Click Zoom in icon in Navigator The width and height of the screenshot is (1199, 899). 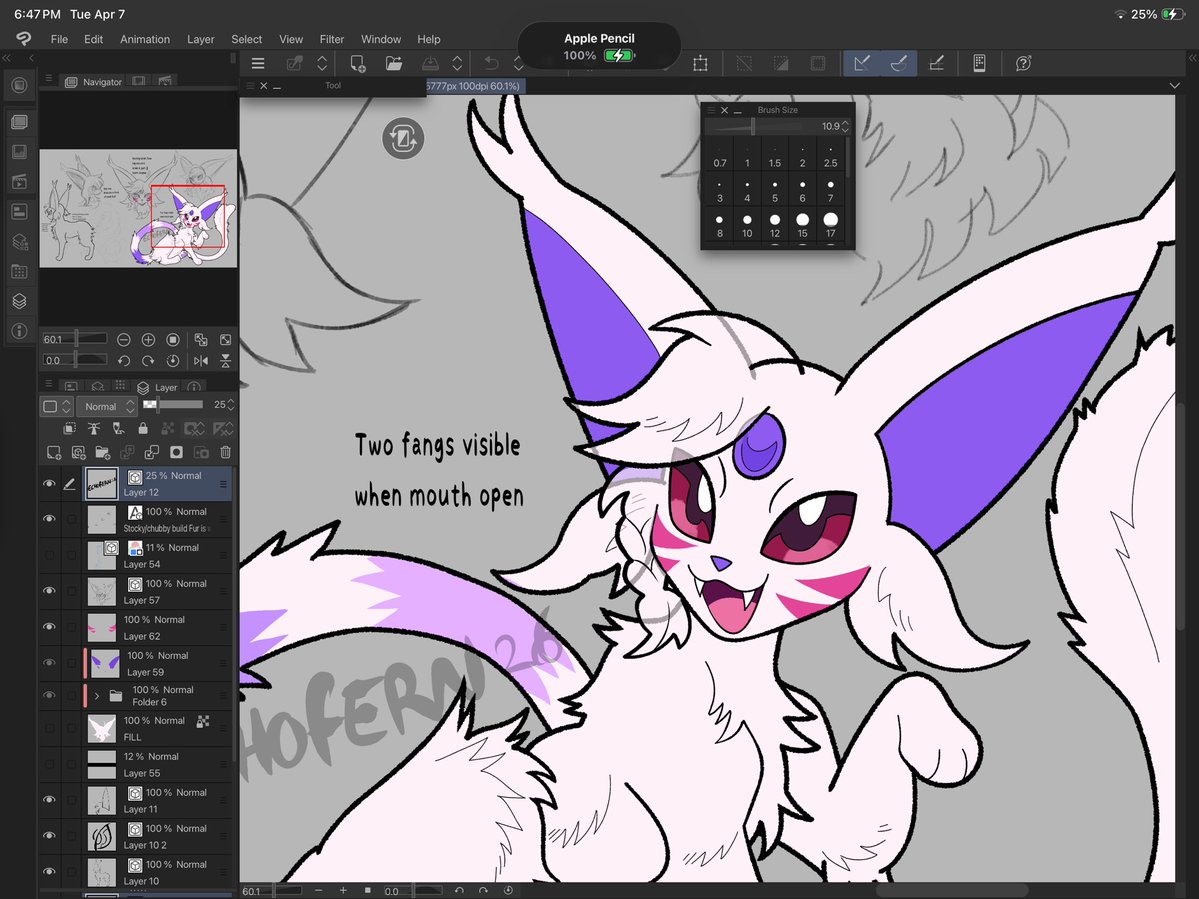pos(148,339)
